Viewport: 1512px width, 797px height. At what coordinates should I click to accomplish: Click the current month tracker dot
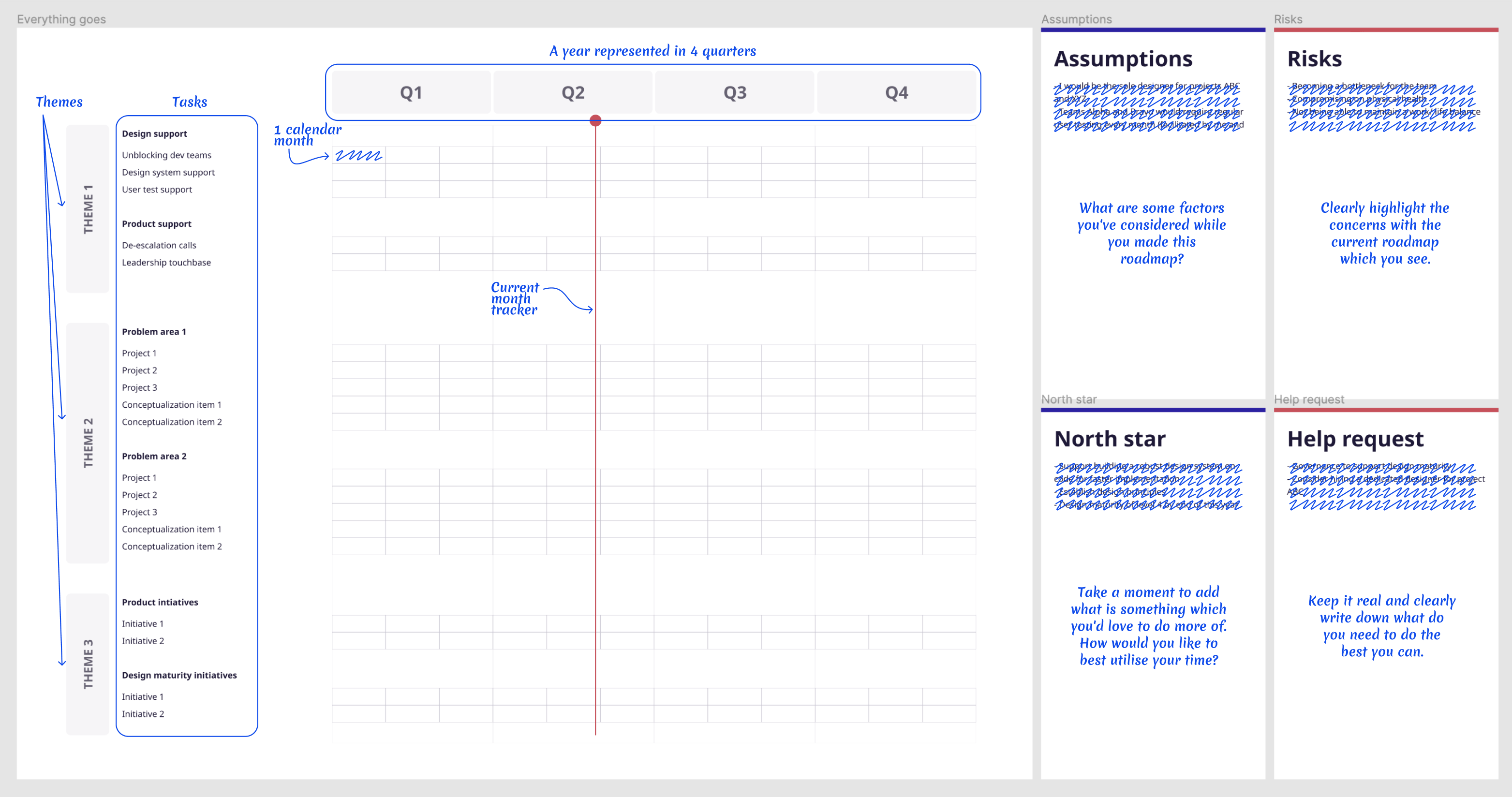tap(596, 120)
